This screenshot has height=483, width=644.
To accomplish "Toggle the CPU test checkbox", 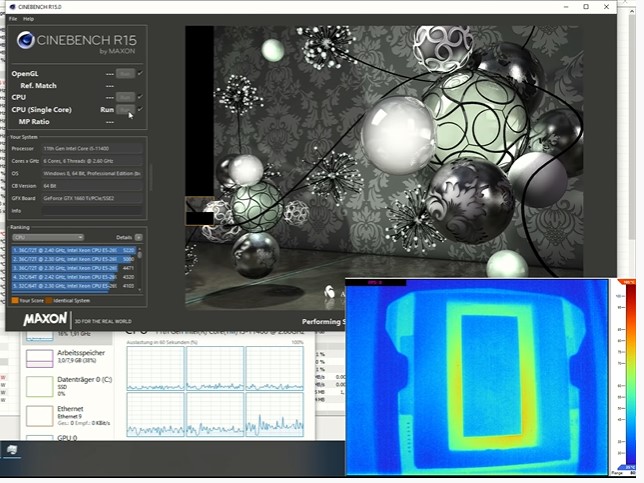I will 140,97.
